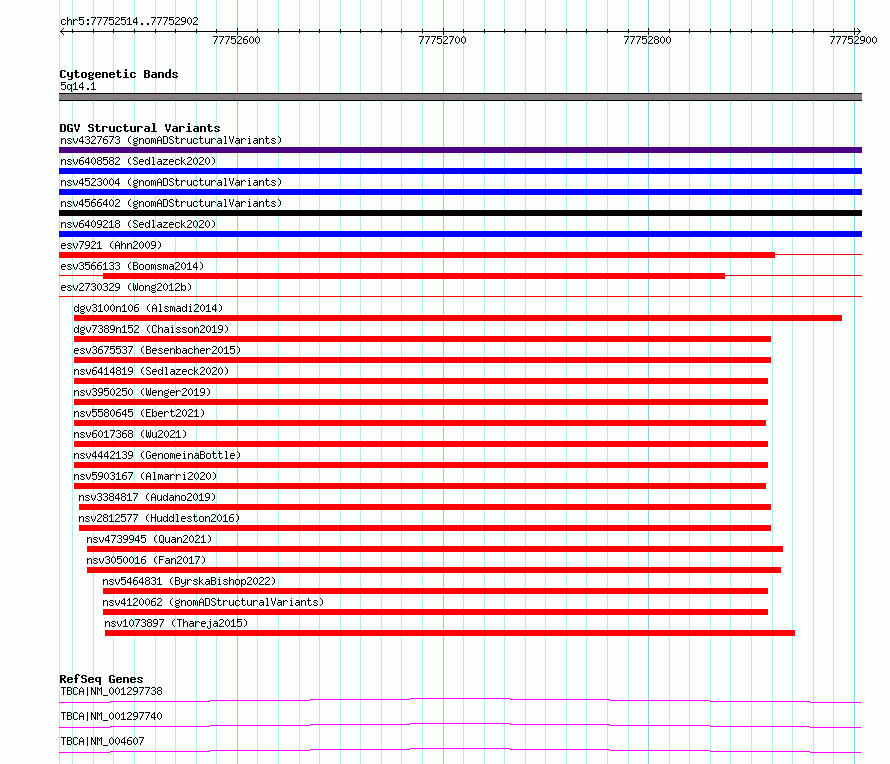Open variant esv7921 (Ahn2009) label
Viewport: 890px width, 764px height.
pyautogui.click(x=111, y=245)
